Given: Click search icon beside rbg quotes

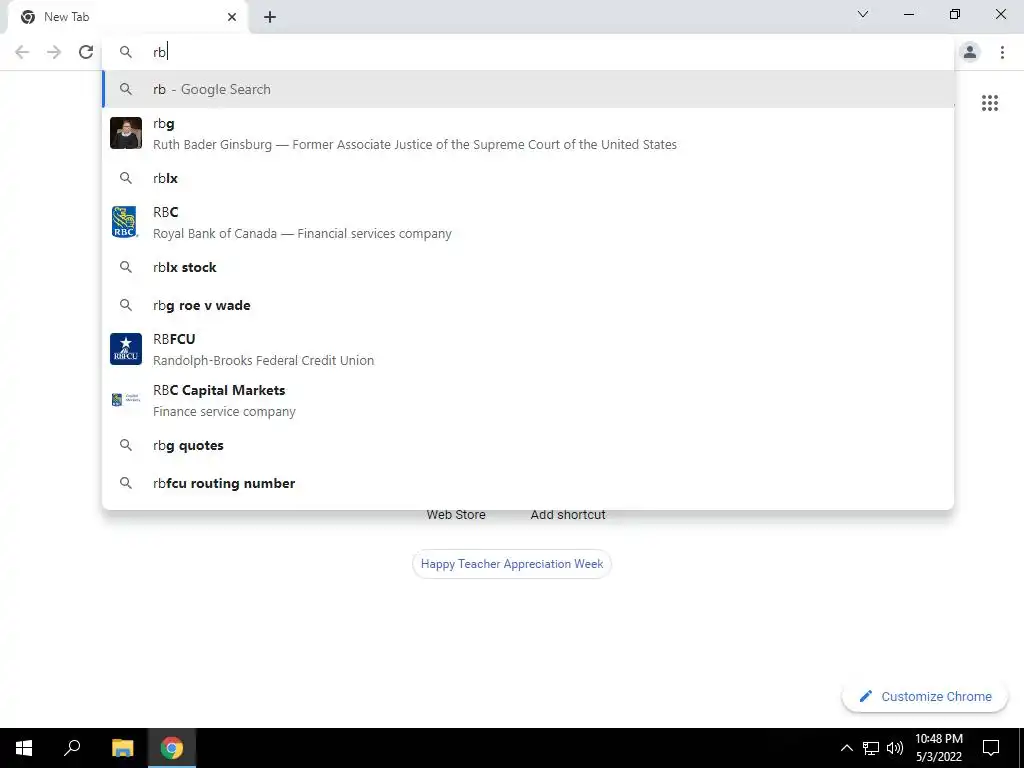Looking at the screenshot, I should (x=126, y=445).
